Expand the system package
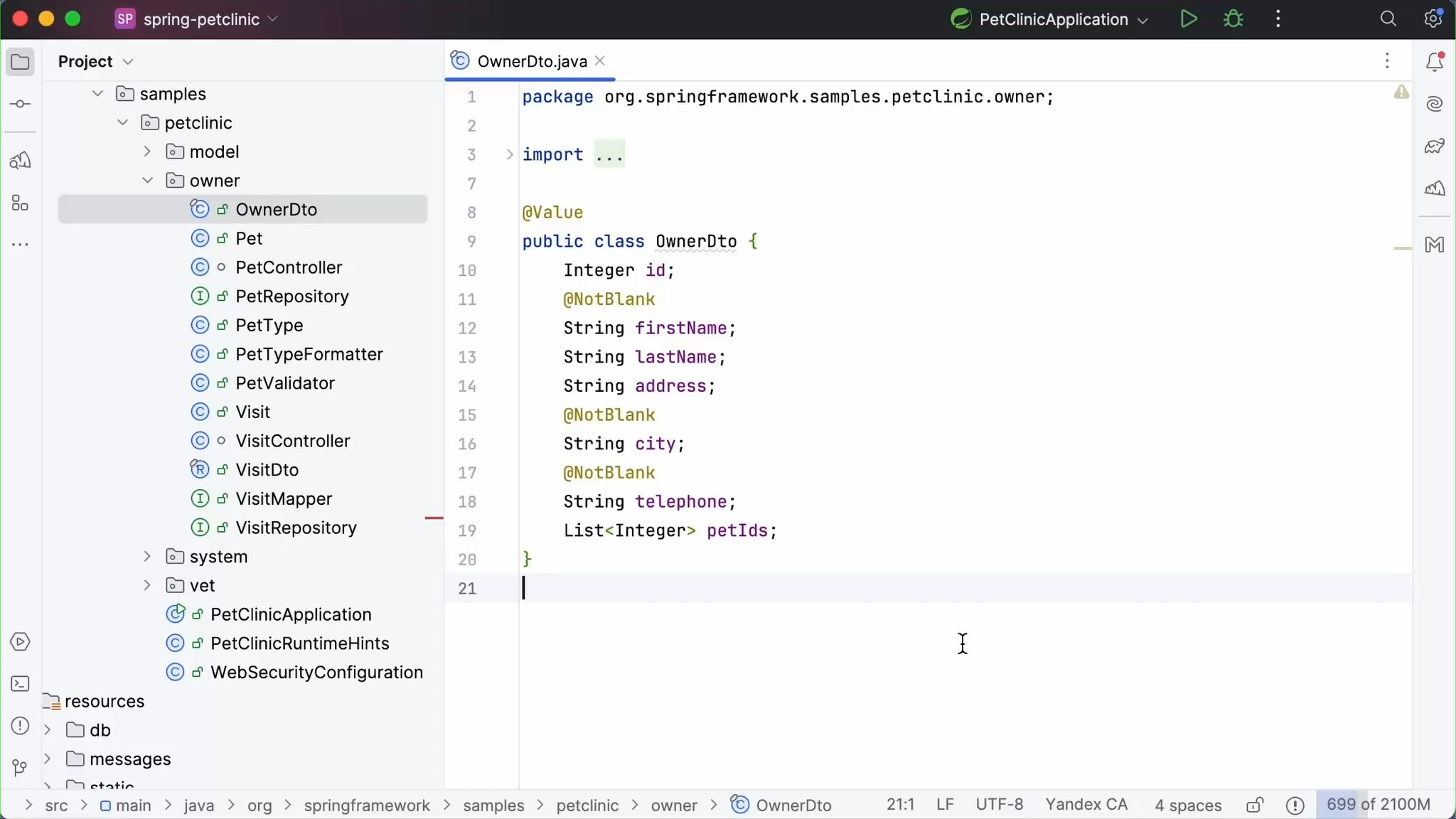The width and height of the screenshot is (1456, 819). click(147, 557)
